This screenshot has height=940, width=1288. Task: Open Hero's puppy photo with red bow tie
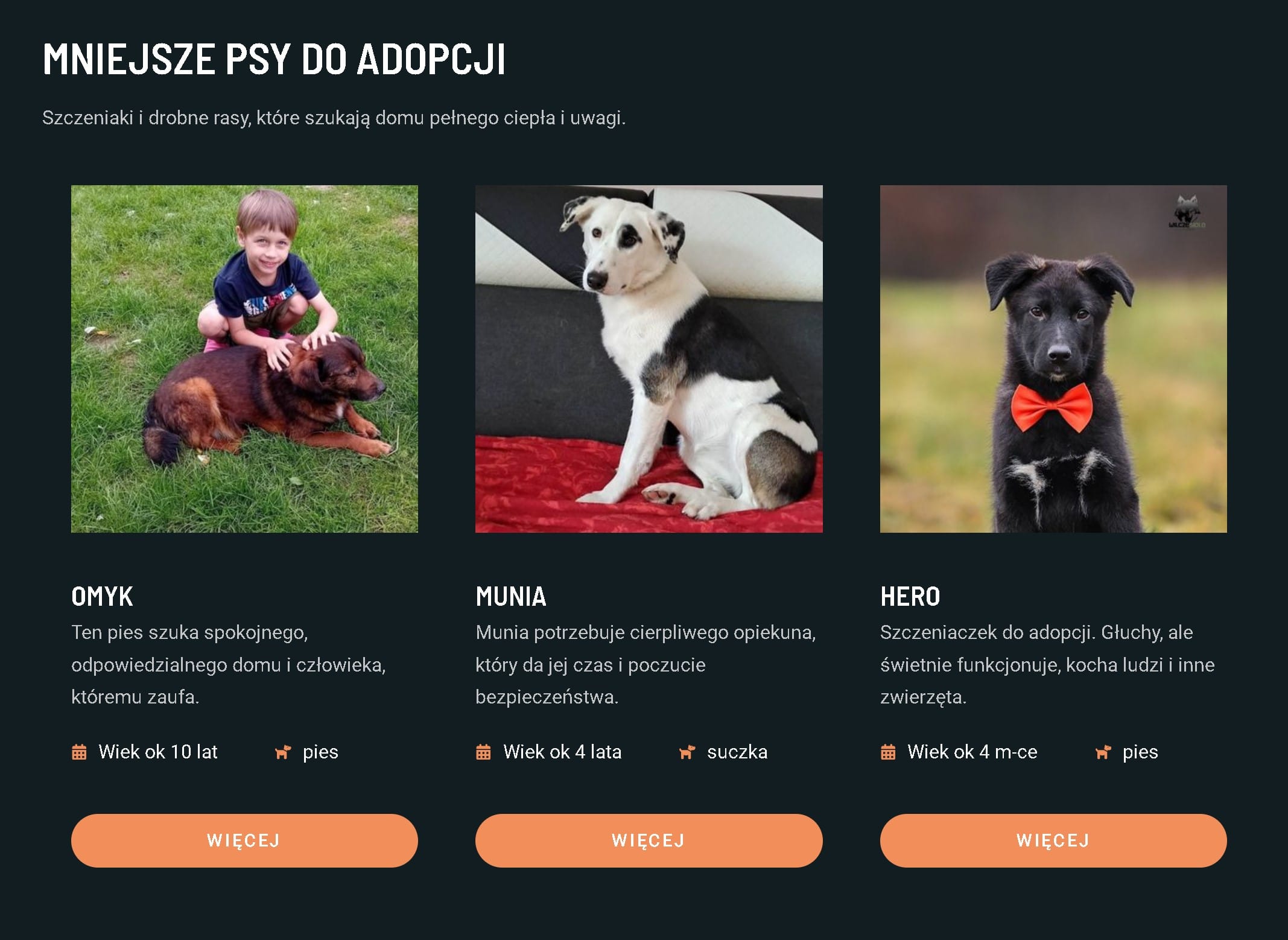point(1053,359)
